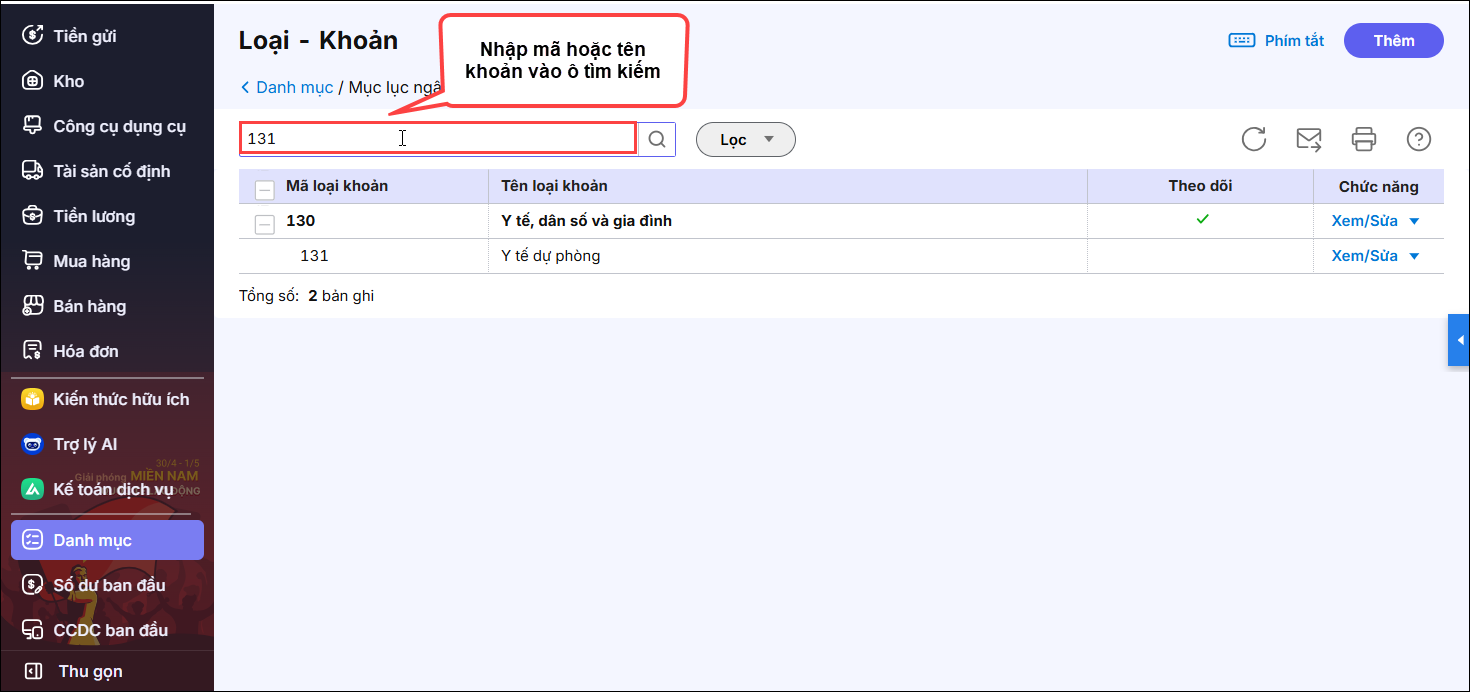This screenshot has width=1470, height=692.
Task: Click the Tiền gửi sidebar icon
Action: [33, 36]
